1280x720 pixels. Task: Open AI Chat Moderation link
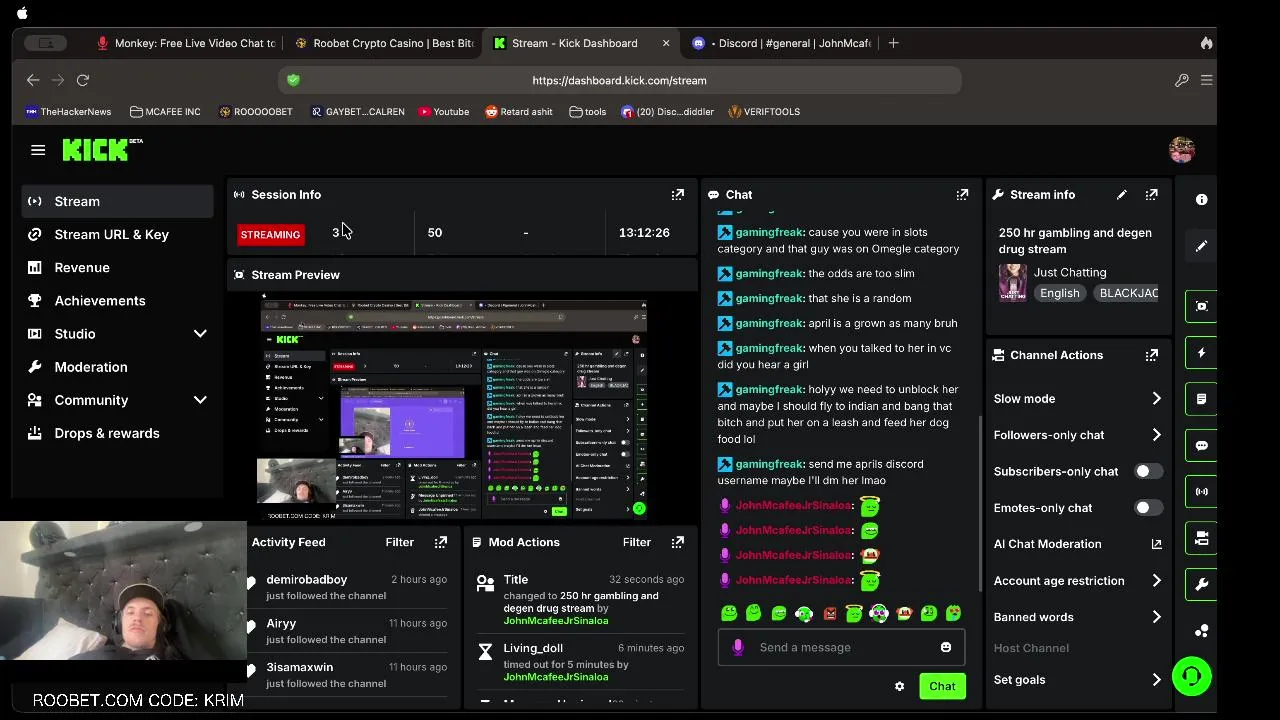click(1077, 544)
